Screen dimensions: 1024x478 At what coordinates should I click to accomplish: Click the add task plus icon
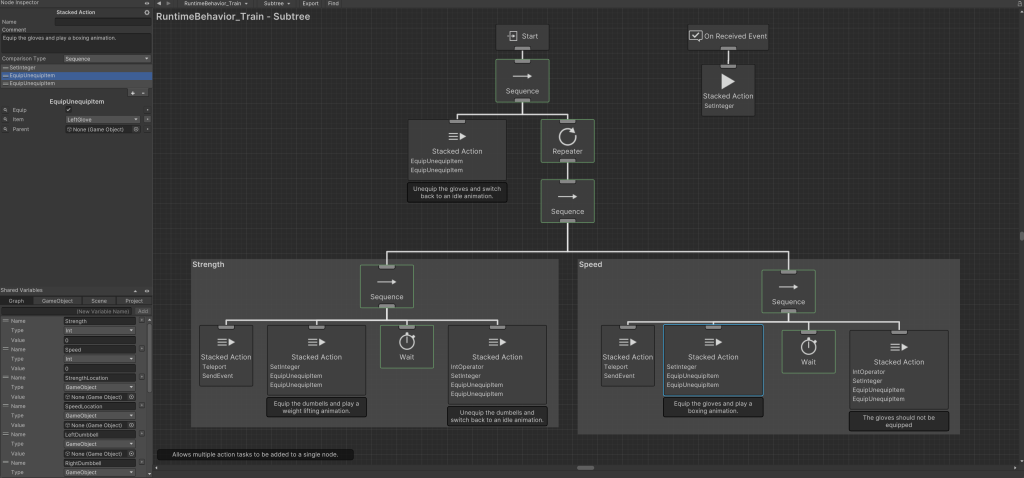[x=133, y=92]
